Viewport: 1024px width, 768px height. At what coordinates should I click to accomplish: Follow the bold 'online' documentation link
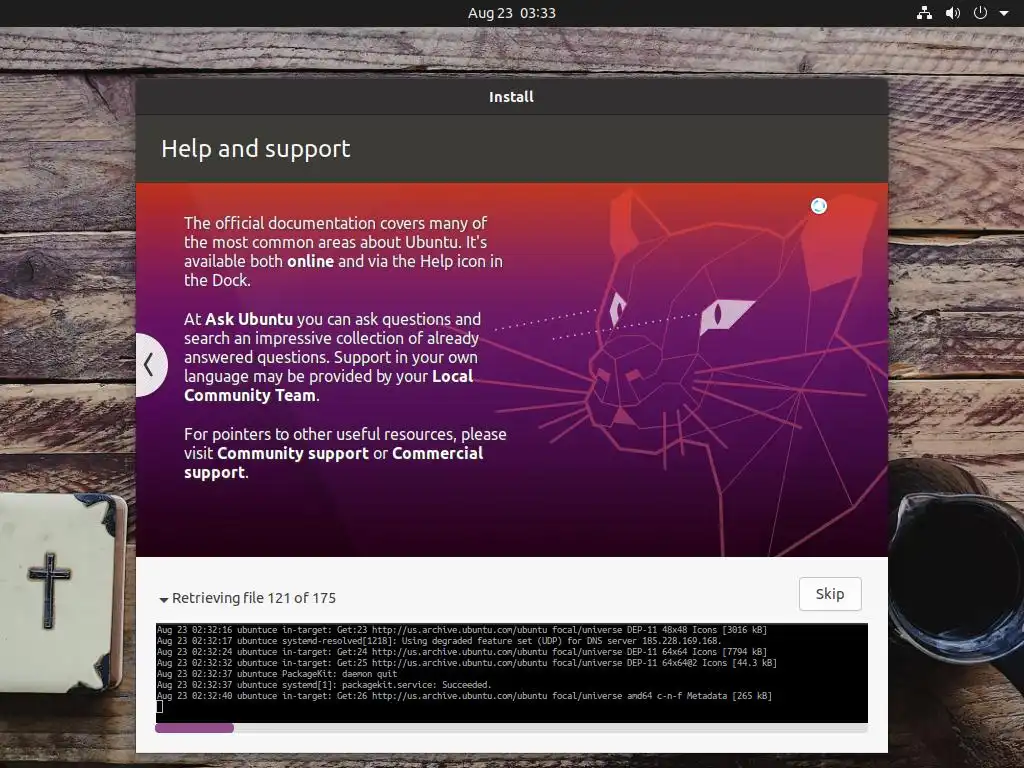pos(310,261)
